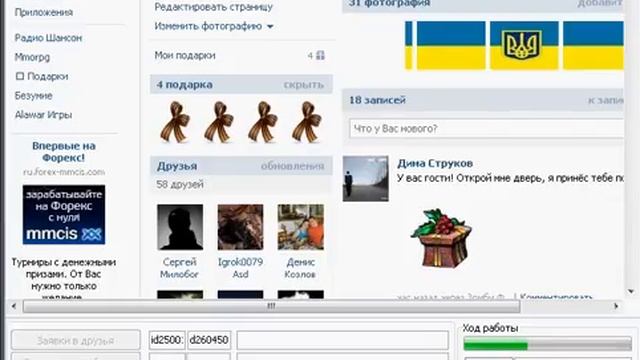
Task: Click the обновления link in Друзья
Action: (x=292, y=166)
